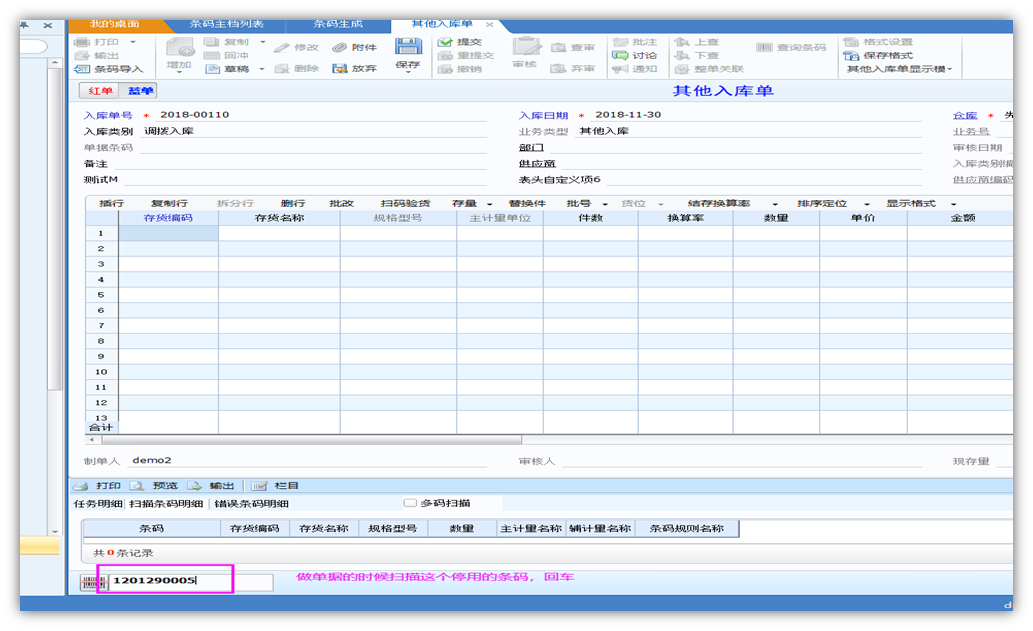Click the 保存格式 save format icon
The width and height of the screenshot is (1033, 631).
pyautogui.click(x=851, y=56)
